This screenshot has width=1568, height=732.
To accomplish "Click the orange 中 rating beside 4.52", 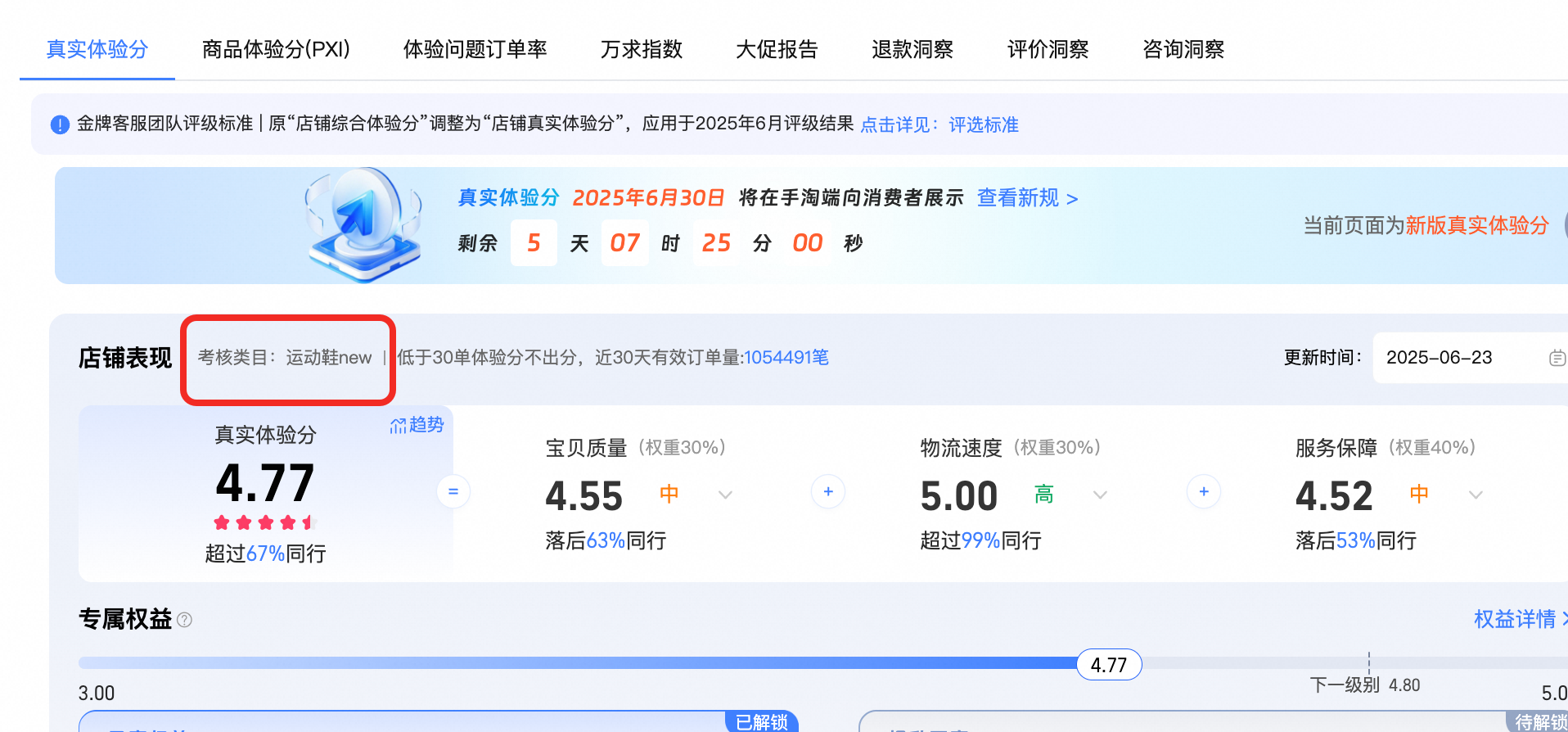I will pos(1419,494).
